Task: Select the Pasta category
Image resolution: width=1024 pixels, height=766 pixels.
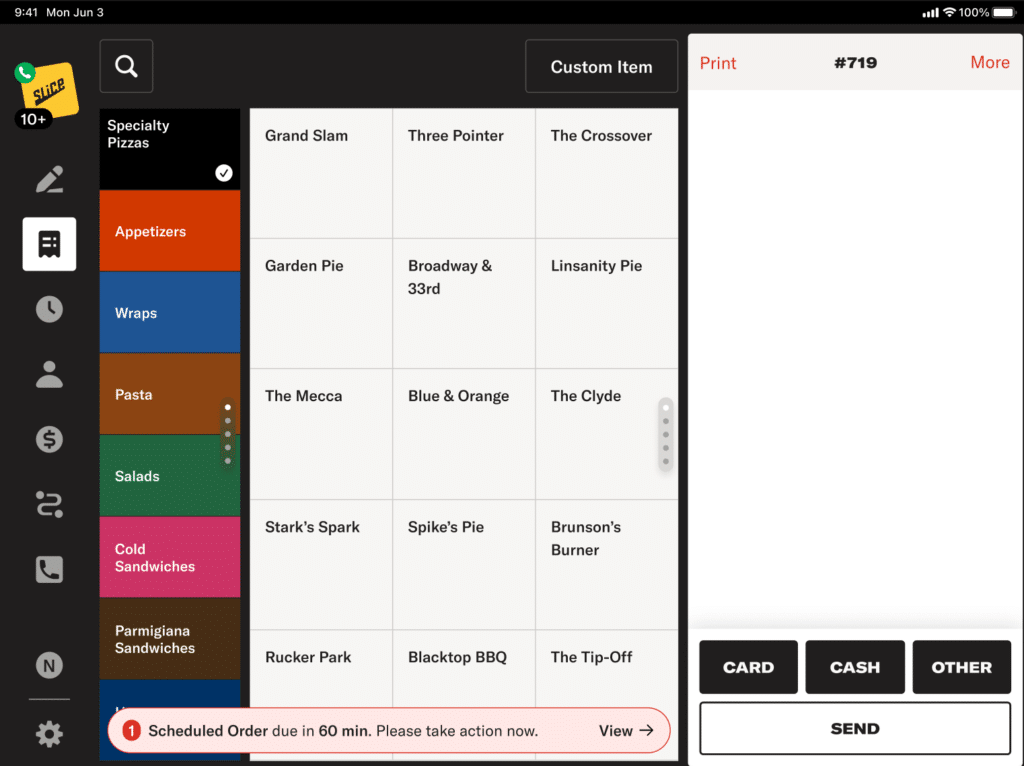Action: (x=170, y=394)
